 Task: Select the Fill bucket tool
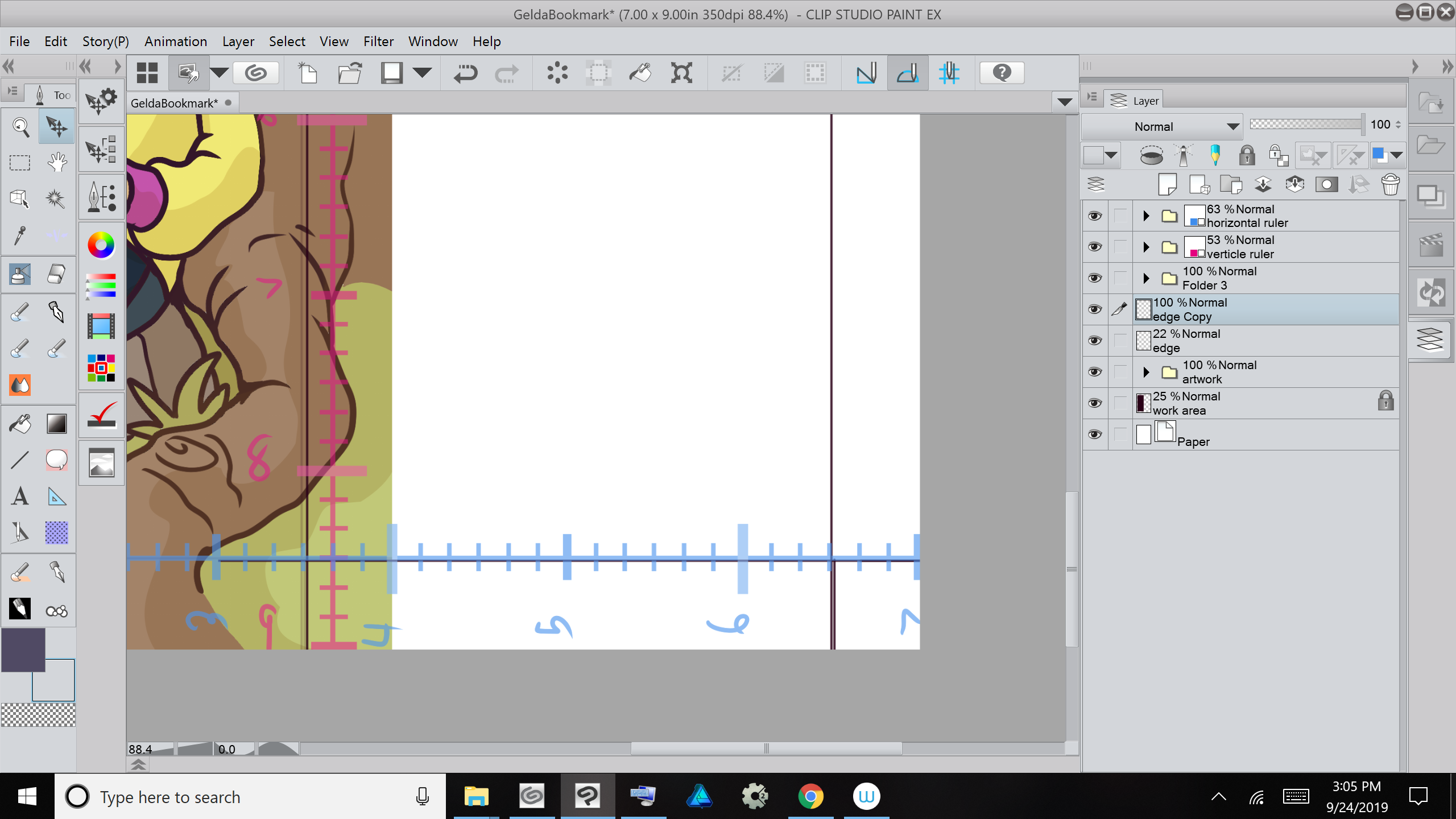tap(20, 424)
